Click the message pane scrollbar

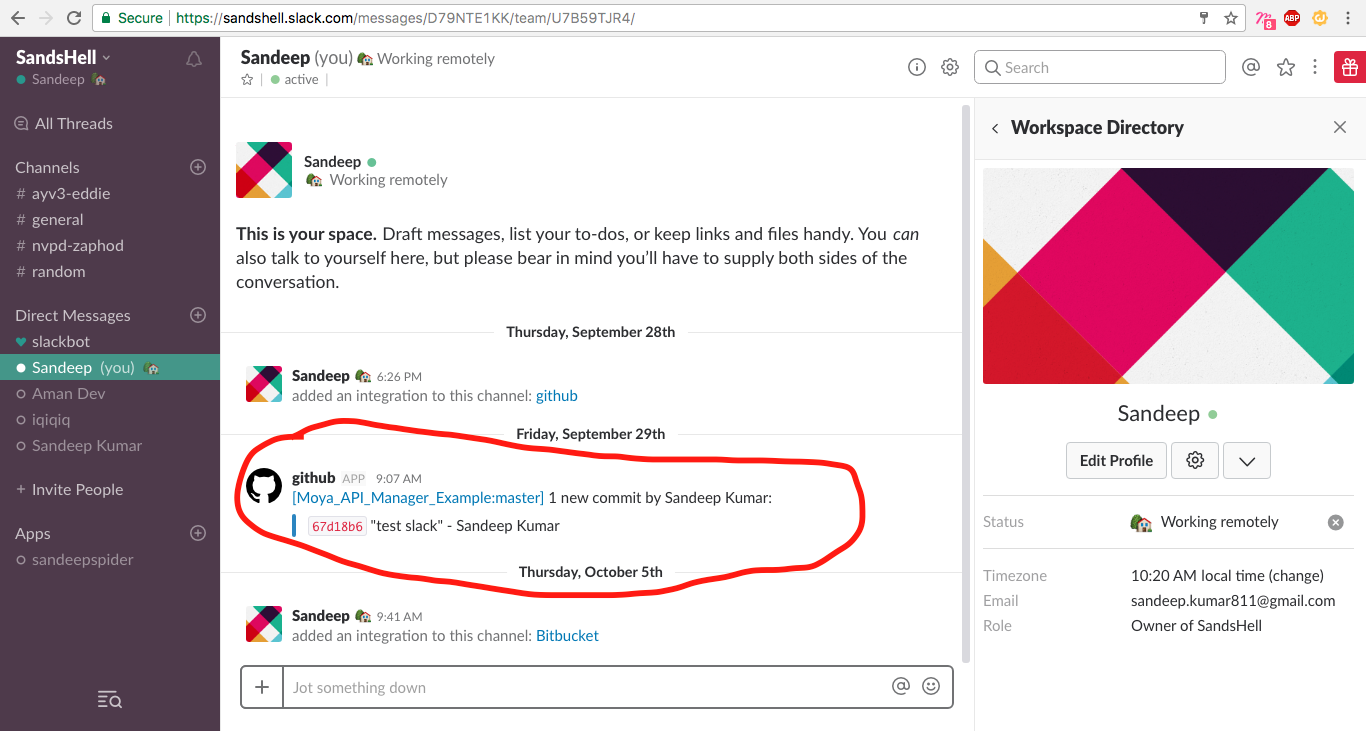(x=965, y=383)
